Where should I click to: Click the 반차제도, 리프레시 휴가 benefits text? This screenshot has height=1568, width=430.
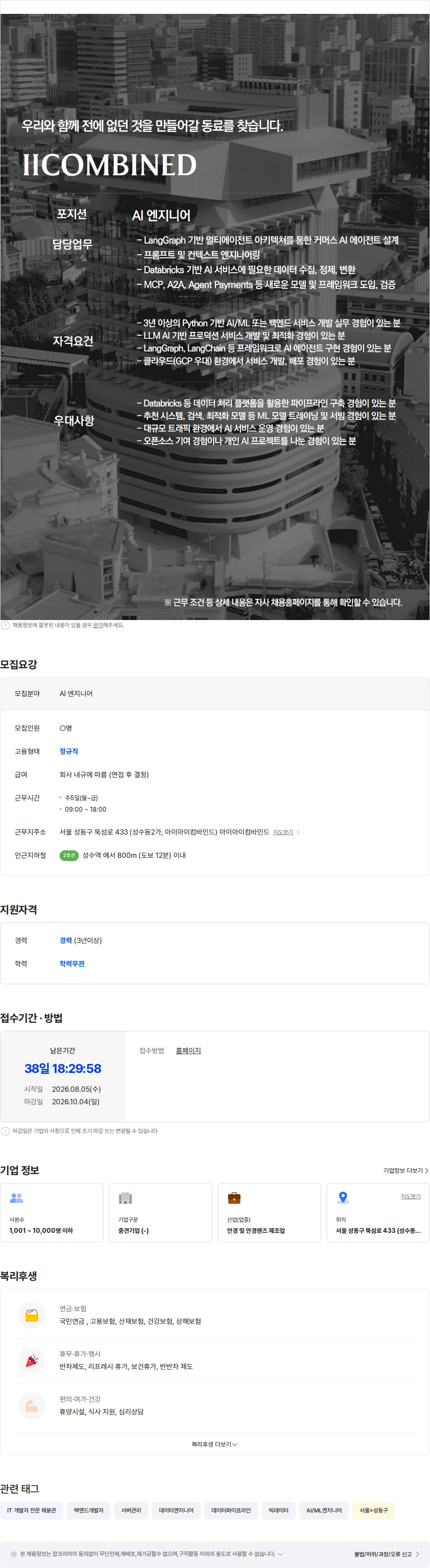click(x=126, y=1366)
